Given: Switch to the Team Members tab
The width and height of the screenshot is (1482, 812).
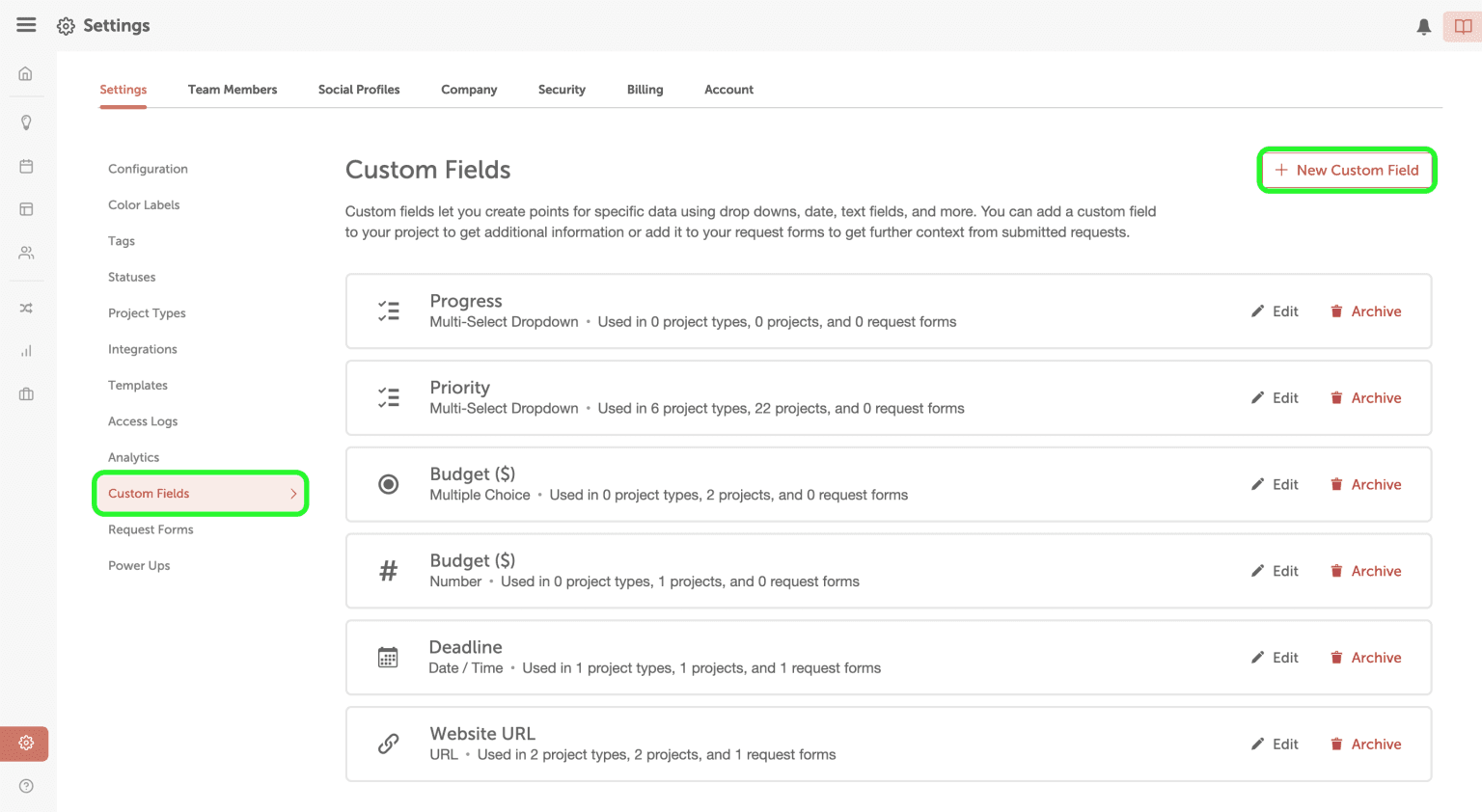Looking at the screenshot, I should point(233,90).
